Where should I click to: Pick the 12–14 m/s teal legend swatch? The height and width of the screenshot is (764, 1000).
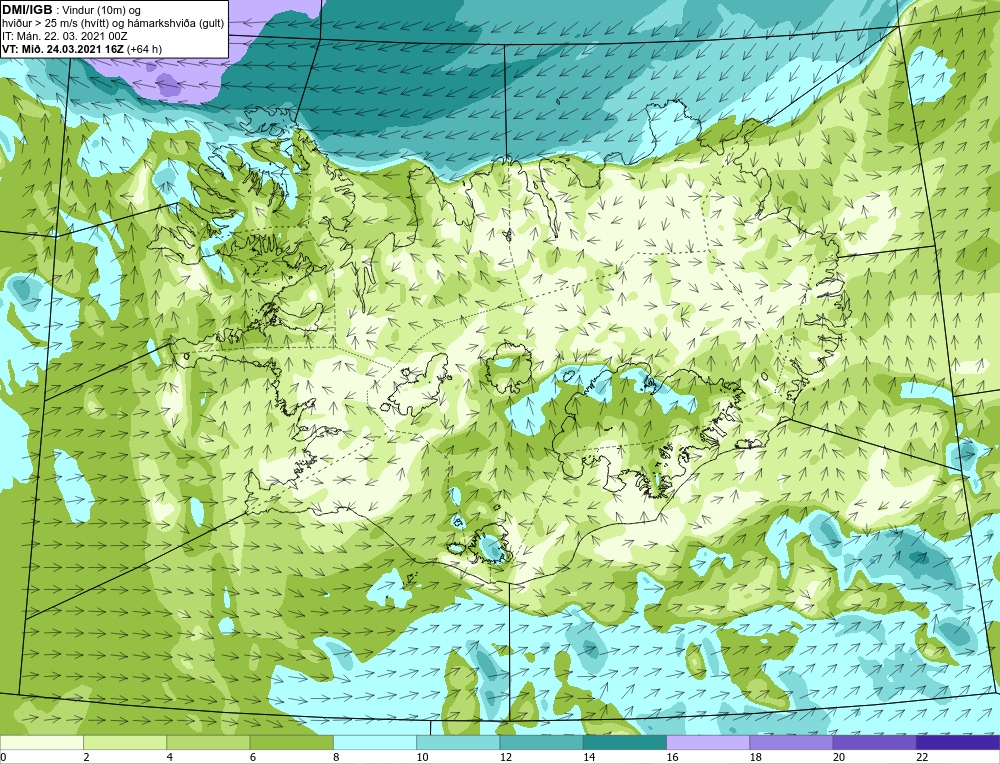coord(541,742)
